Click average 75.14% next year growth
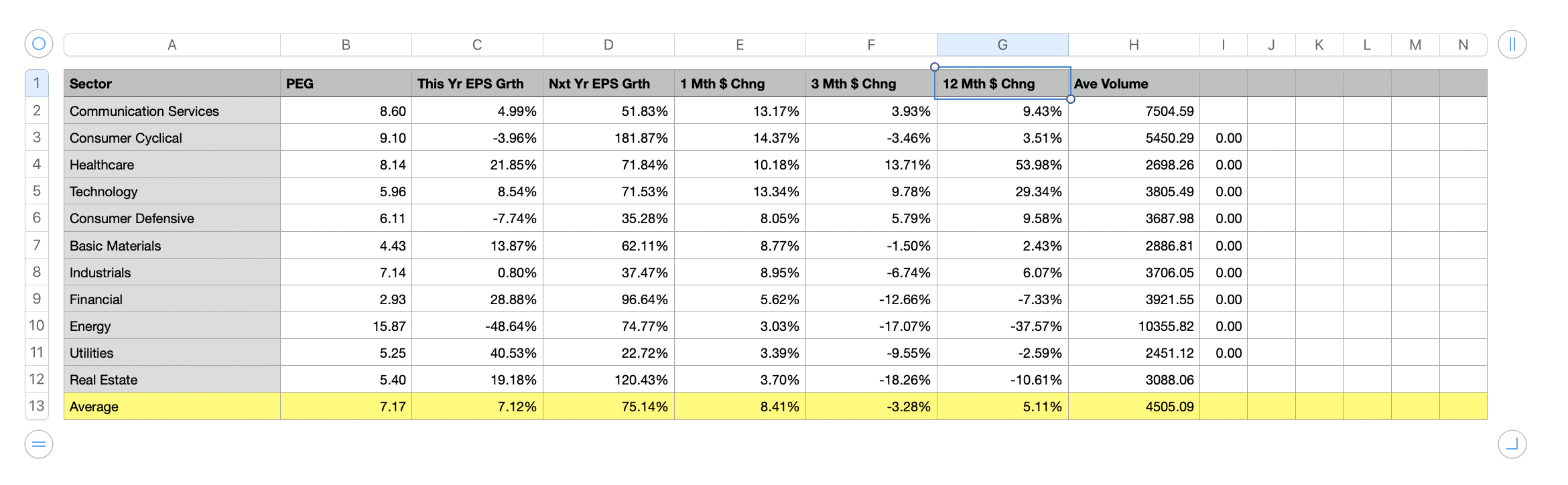This screenshot has width=1568, height=485. [608, 406]
